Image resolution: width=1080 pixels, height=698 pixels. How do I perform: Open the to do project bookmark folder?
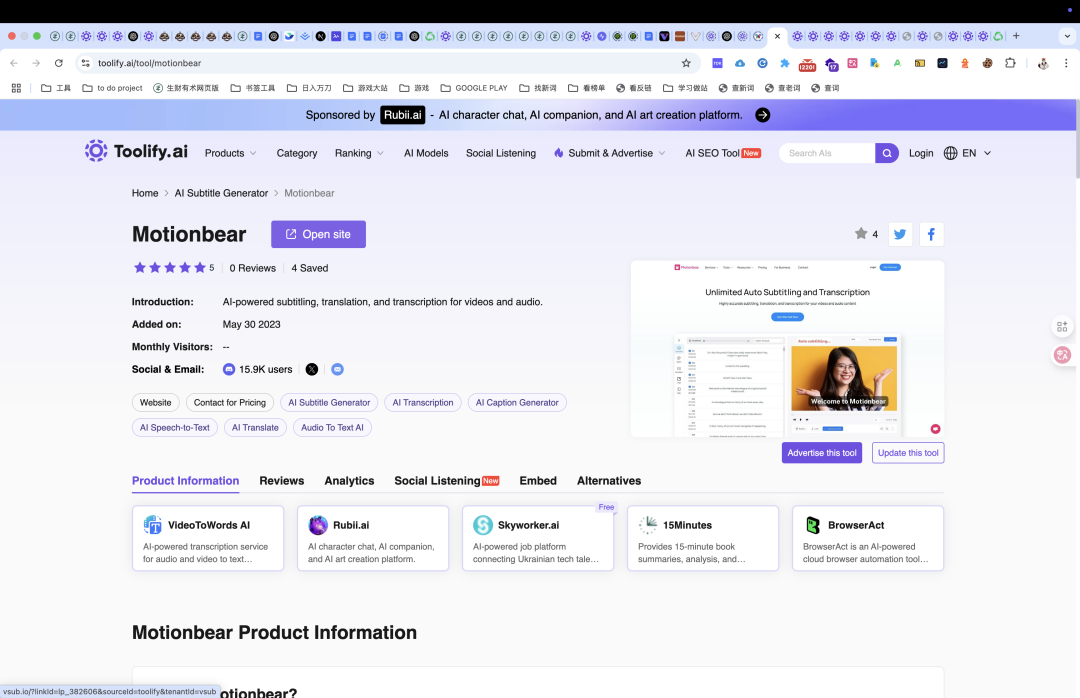pyautogui.click(x=112, y=88)
